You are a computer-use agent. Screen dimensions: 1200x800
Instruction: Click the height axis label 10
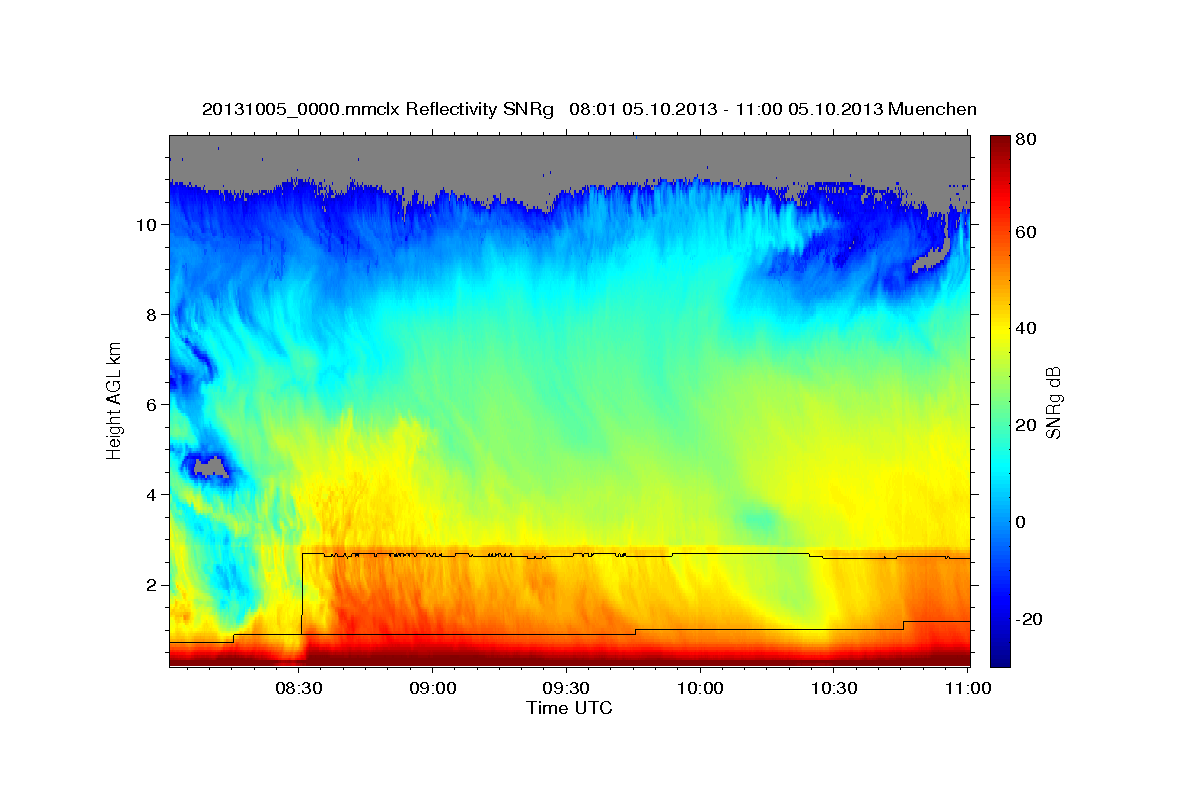[146, 225]
